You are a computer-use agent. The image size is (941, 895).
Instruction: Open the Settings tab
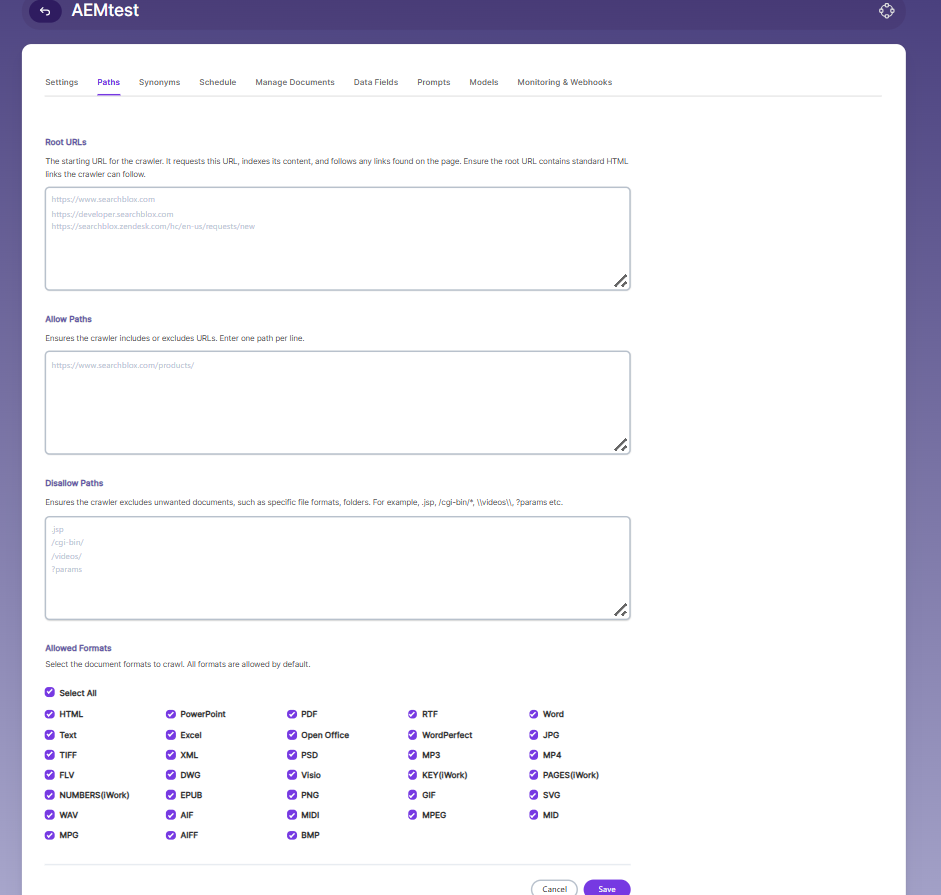62,82
